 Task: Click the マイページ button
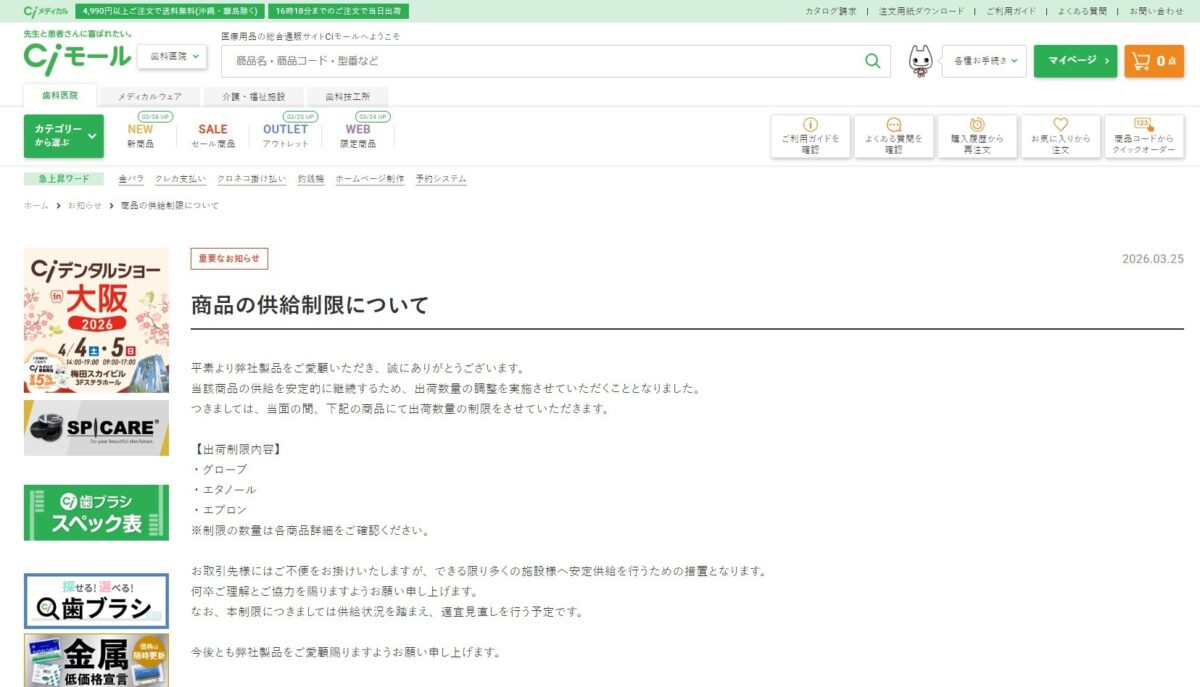[1075, 61]
